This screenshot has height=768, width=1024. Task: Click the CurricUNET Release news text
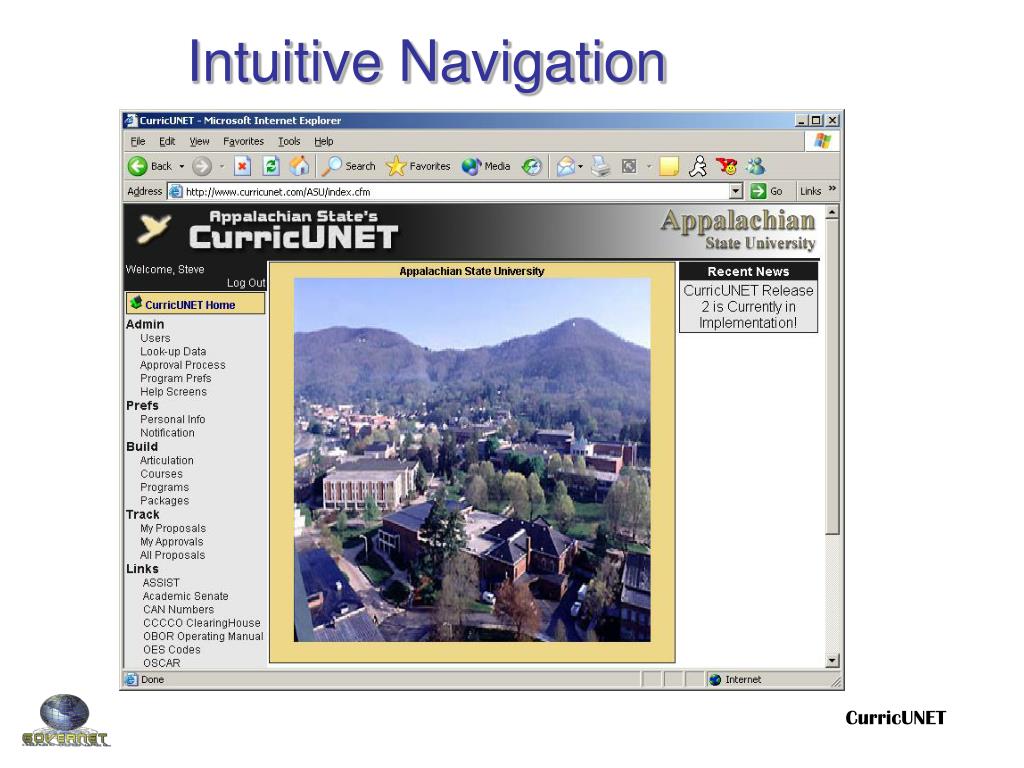click(x=748, y=306)
